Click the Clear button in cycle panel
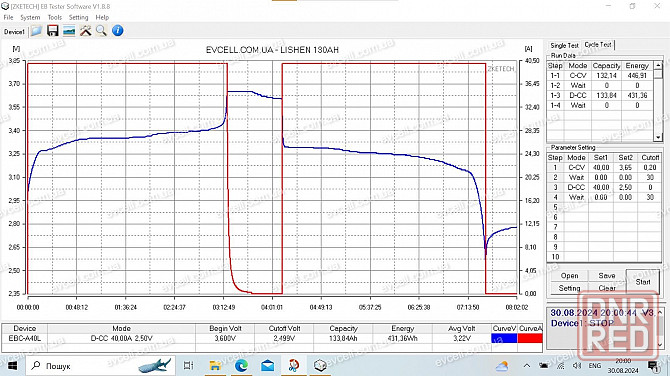 tap(607, 288)
